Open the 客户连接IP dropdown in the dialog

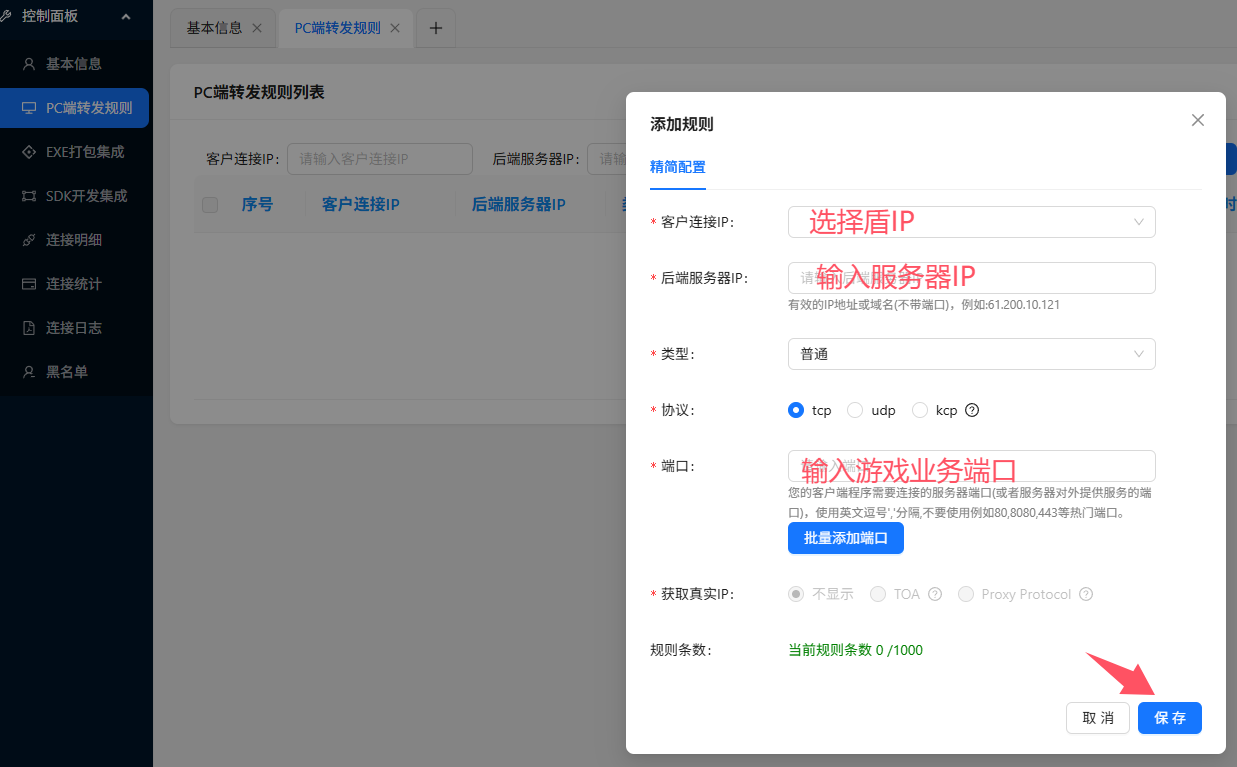click(972, 222)
